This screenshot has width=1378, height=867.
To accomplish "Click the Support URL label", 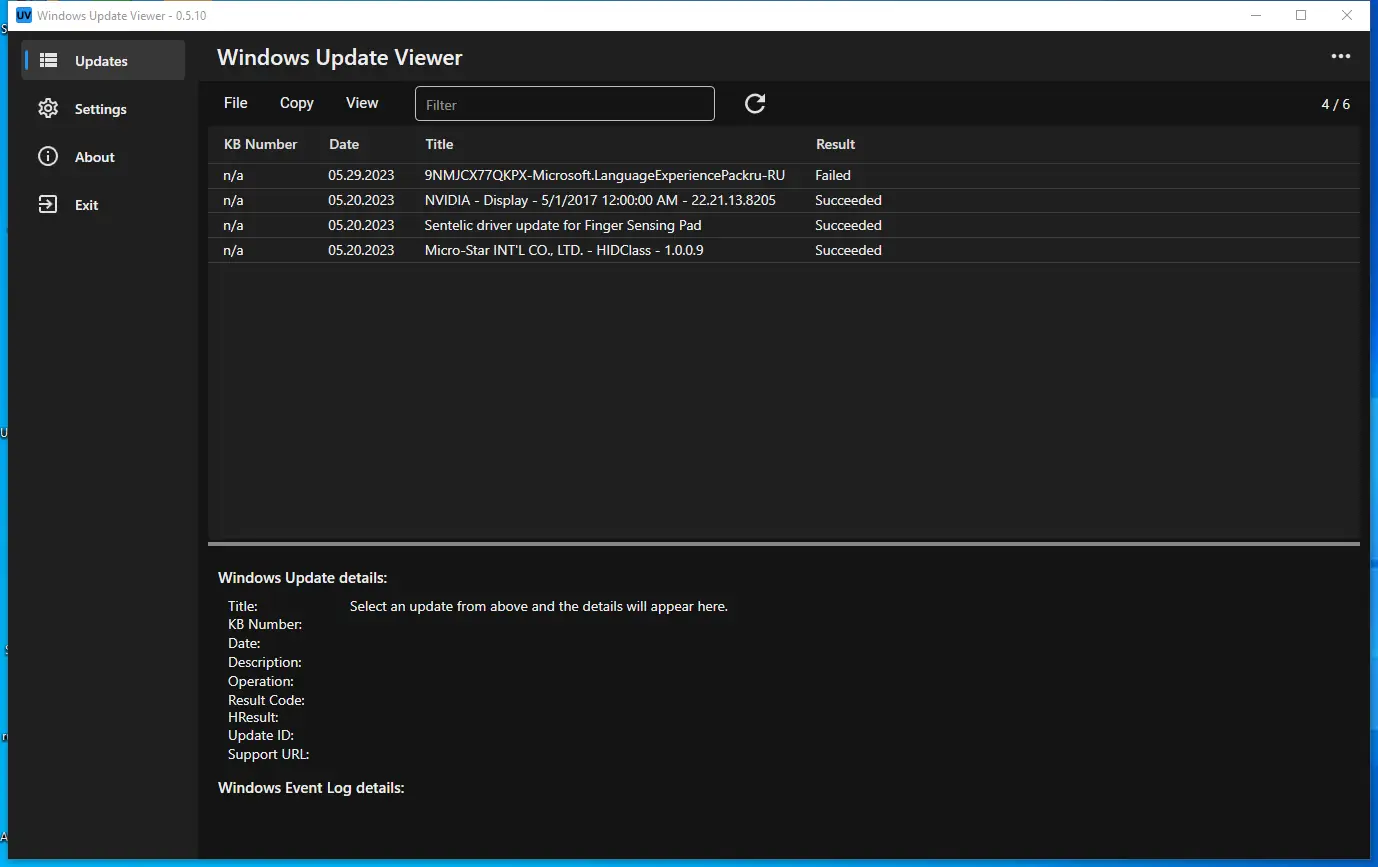I will [269, 754].
